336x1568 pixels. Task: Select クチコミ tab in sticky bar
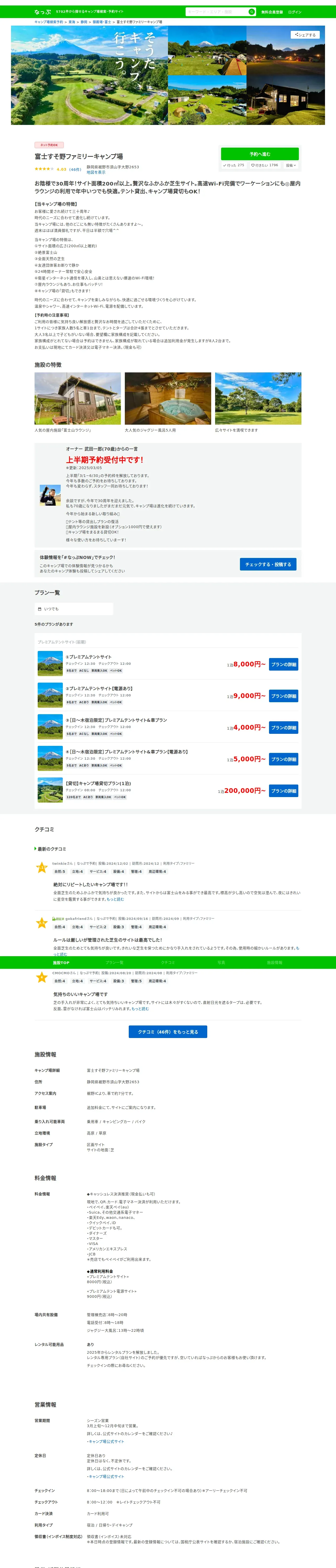(x=168, y=962)
